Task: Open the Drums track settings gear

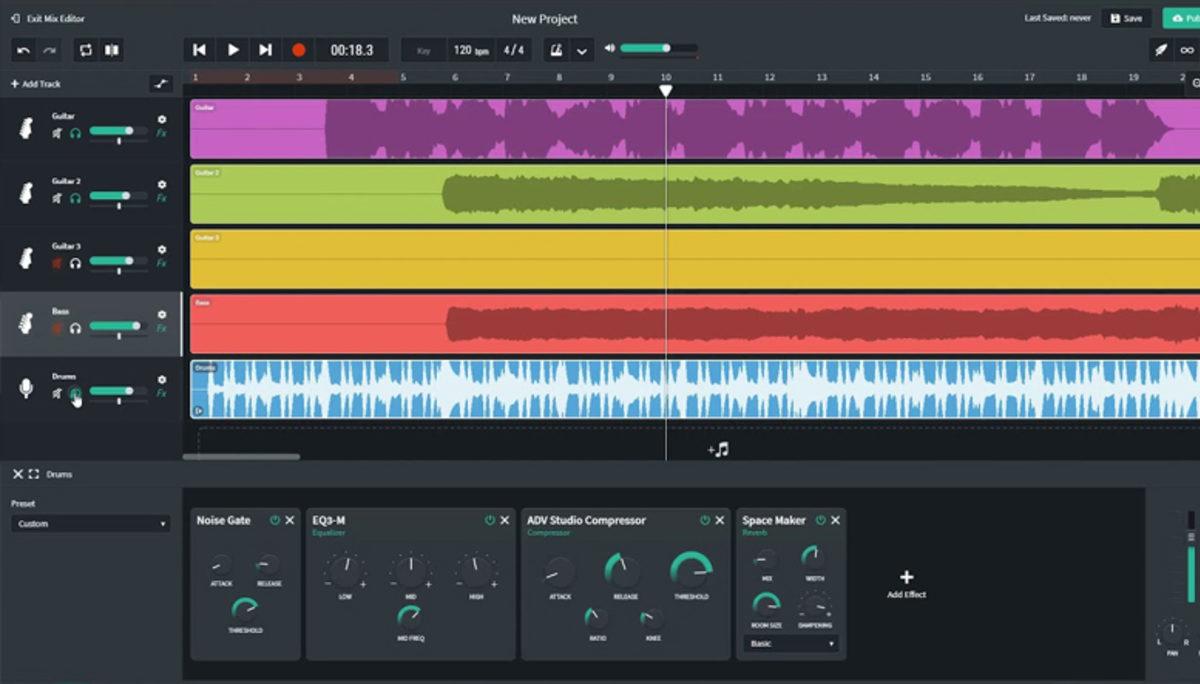Action: pyautogui.click(x=160, y=377)
